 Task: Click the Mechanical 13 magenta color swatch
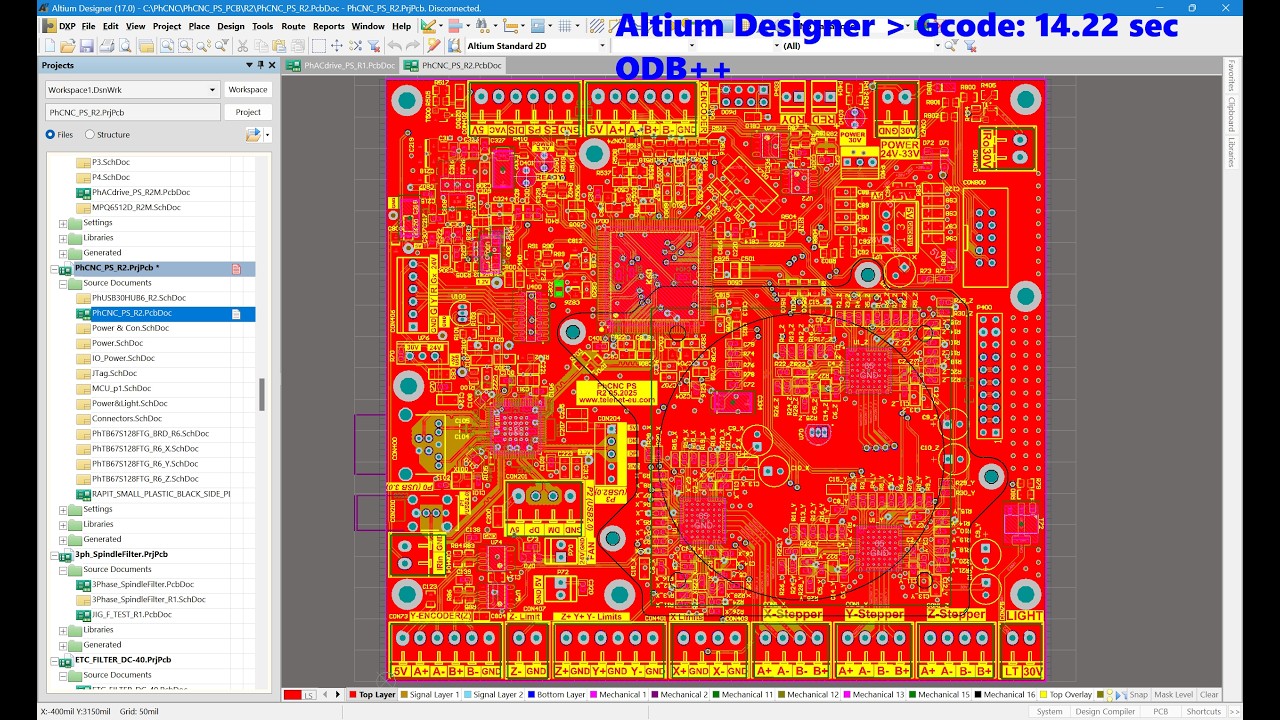pos(848,694)
